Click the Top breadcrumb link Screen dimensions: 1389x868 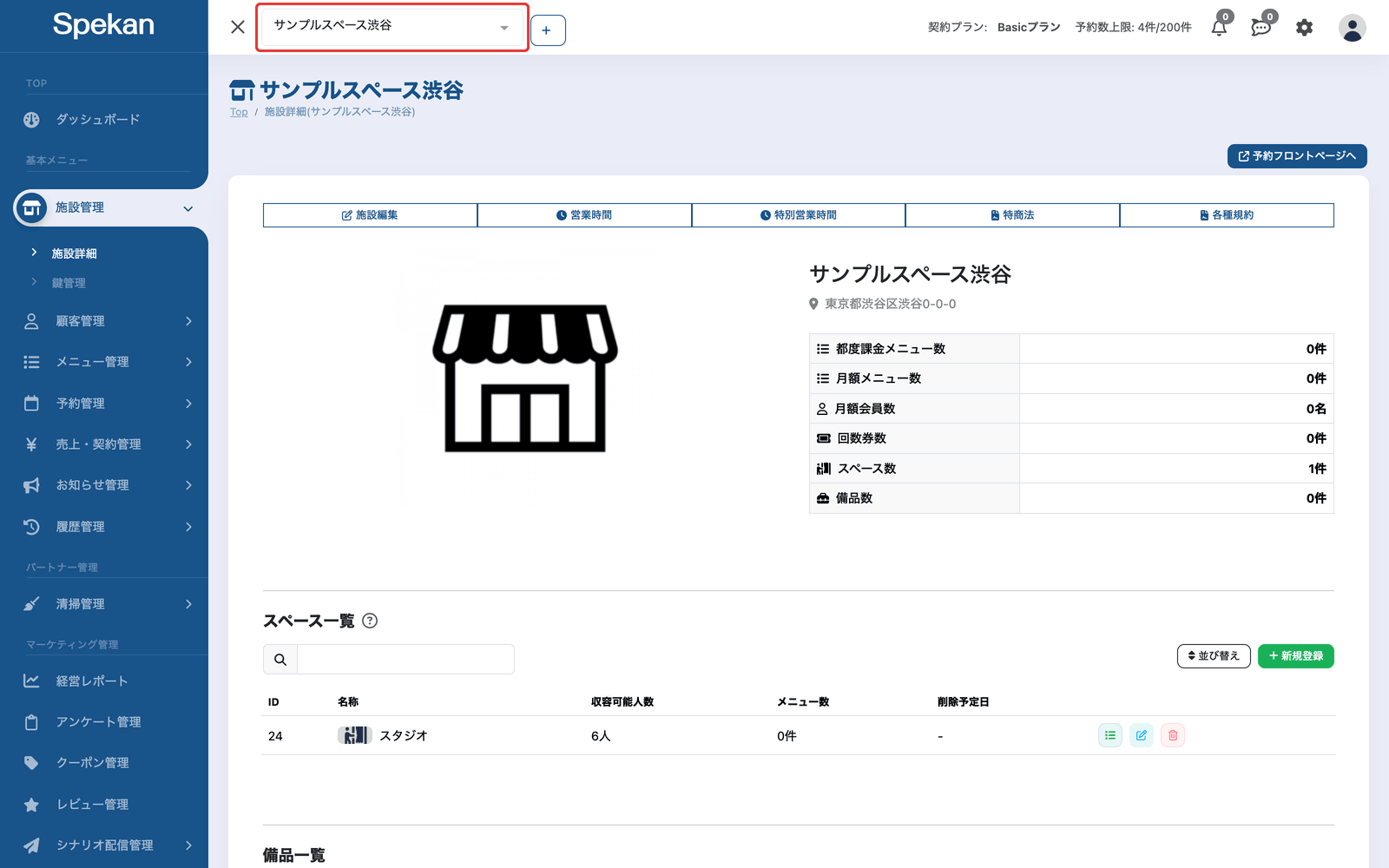(x=239, y=112)
